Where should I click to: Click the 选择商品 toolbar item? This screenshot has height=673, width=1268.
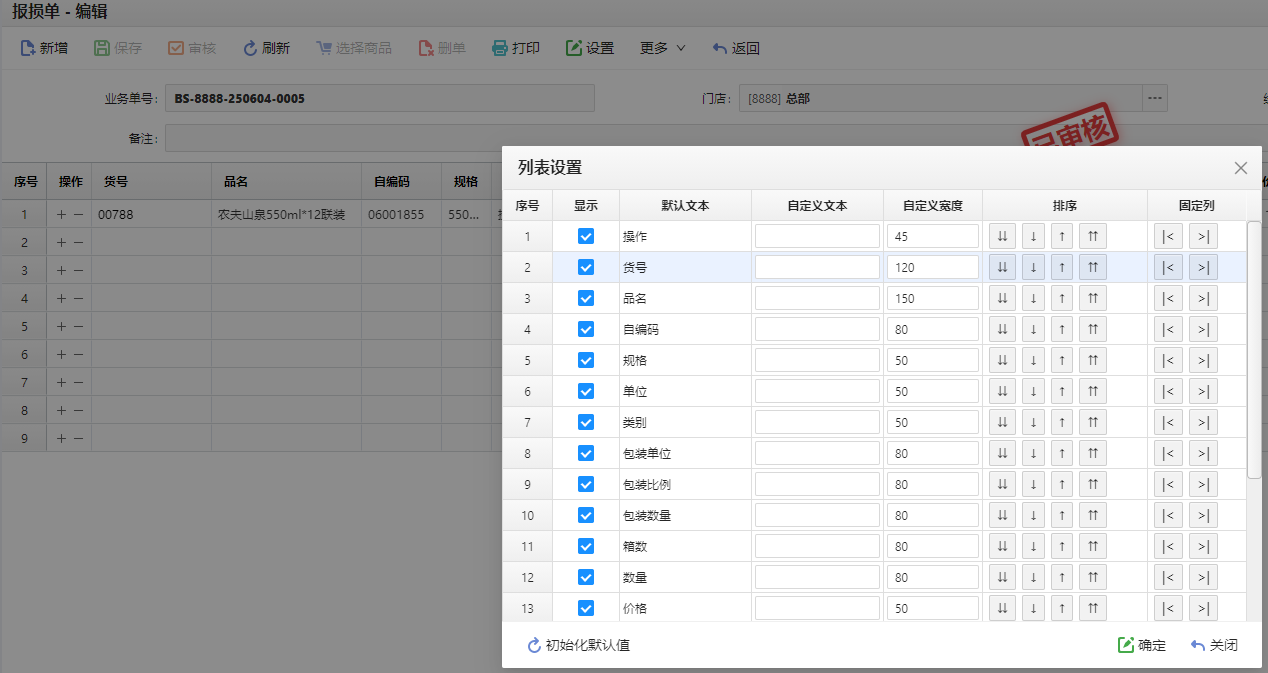(x=354, y=48)
